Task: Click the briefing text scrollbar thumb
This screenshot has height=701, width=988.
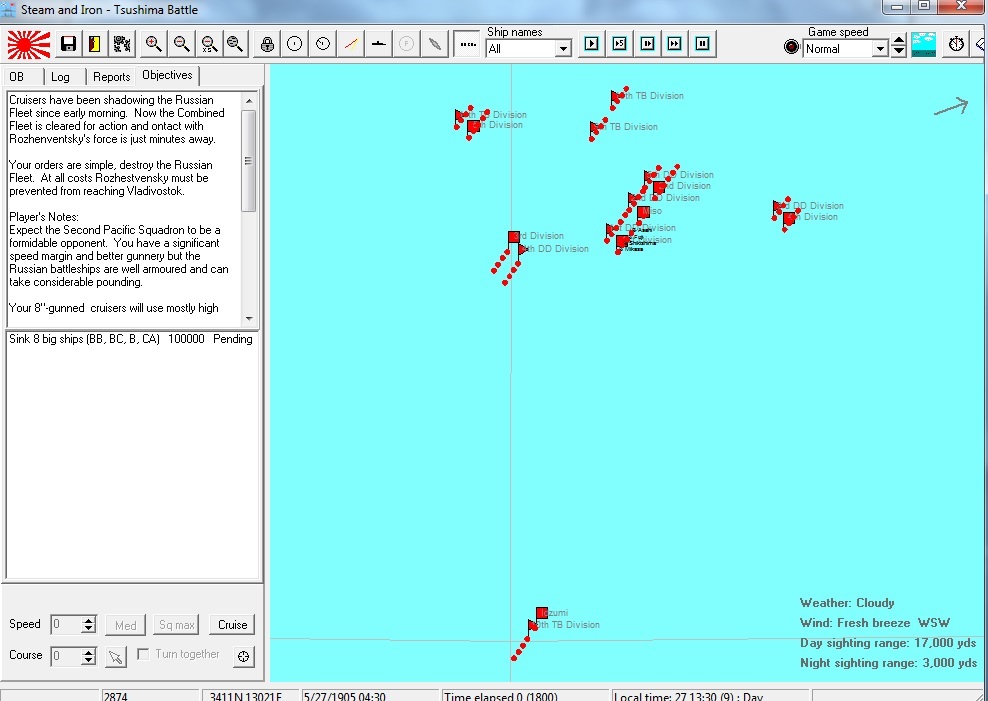Action: tap(250, 161)
